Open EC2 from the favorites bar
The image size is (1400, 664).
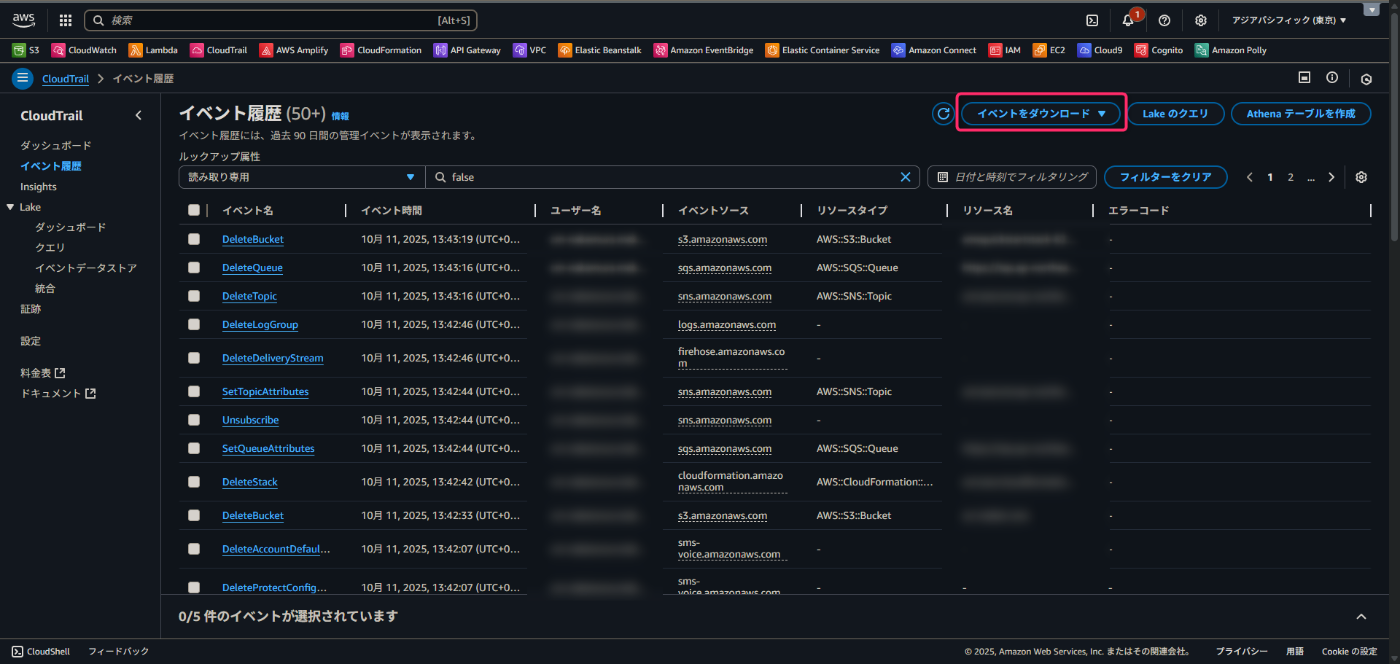pyautogui.click(x=1049, y=50)
